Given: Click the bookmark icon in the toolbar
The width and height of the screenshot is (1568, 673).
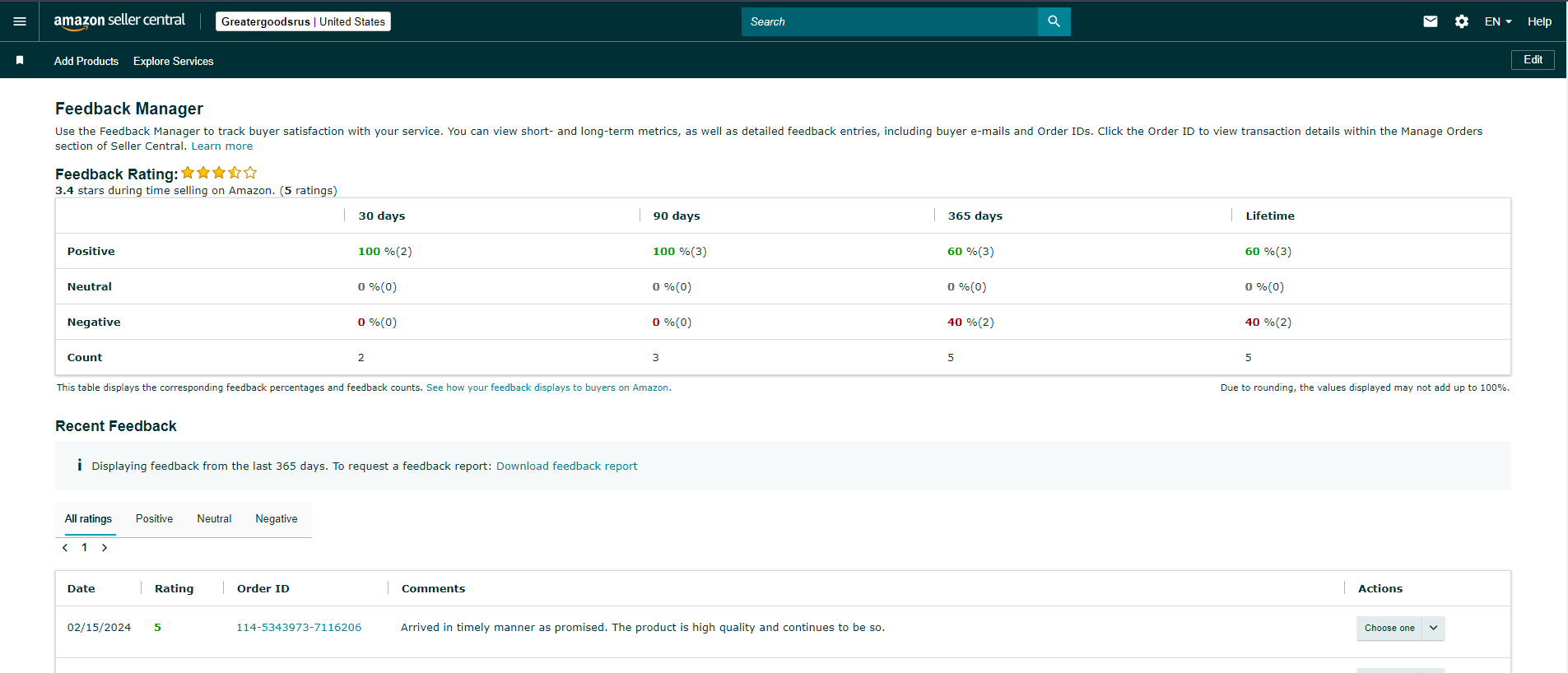Looking at the screenshot, I should pyautogui.click(x=20, y=60).
